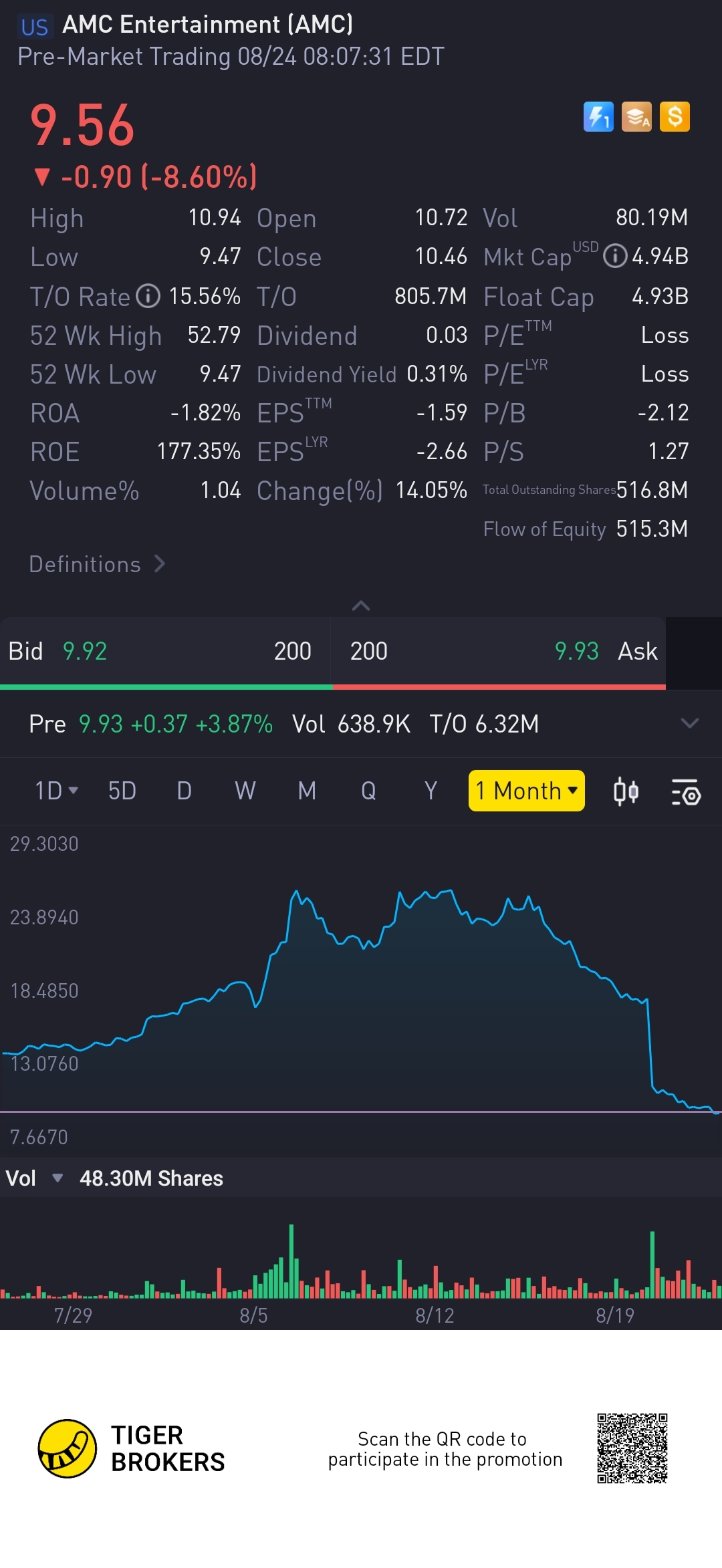The image size is (722, 1568).
Task: Scan the Tiger Brokers QR code
Action: coord(632,1448)
